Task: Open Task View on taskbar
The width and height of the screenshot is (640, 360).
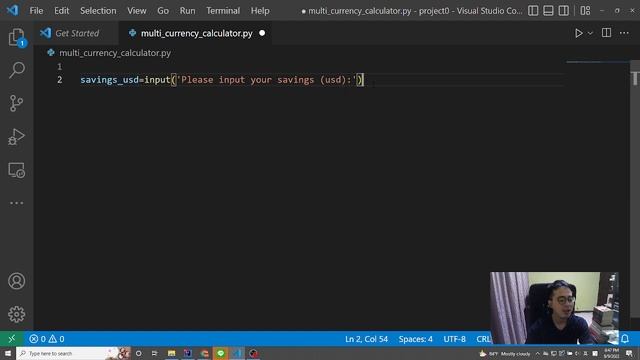Action: (154, 353)
